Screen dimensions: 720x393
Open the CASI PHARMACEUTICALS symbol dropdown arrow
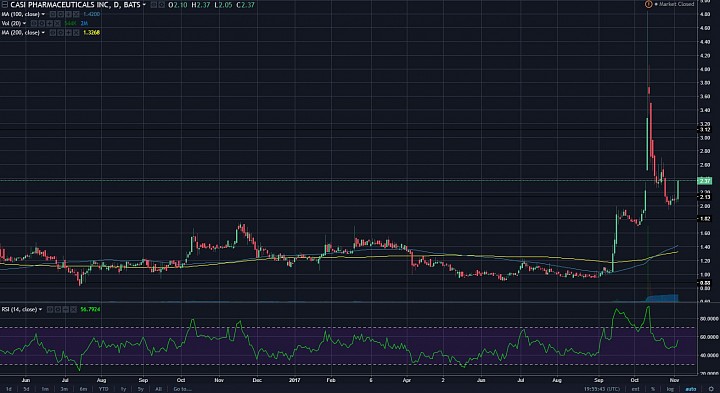(x=144, y=5)
